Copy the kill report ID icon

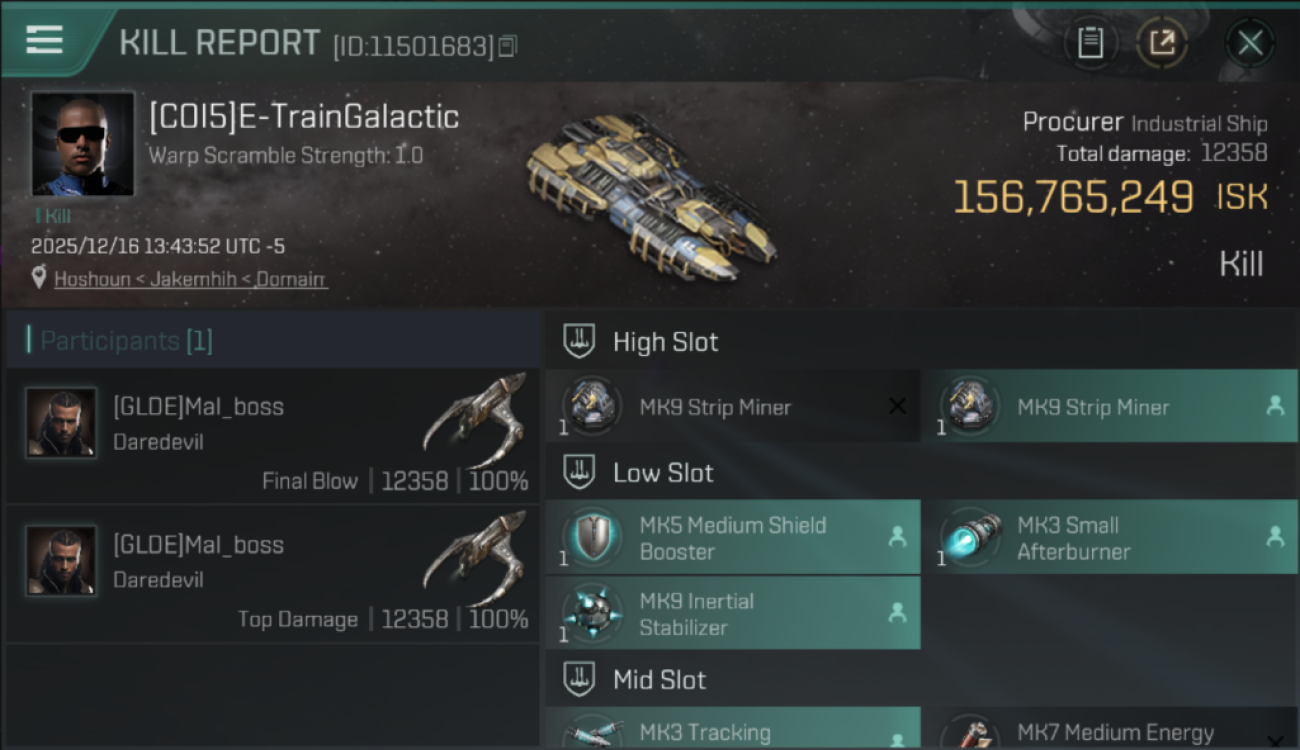(508, 46)
